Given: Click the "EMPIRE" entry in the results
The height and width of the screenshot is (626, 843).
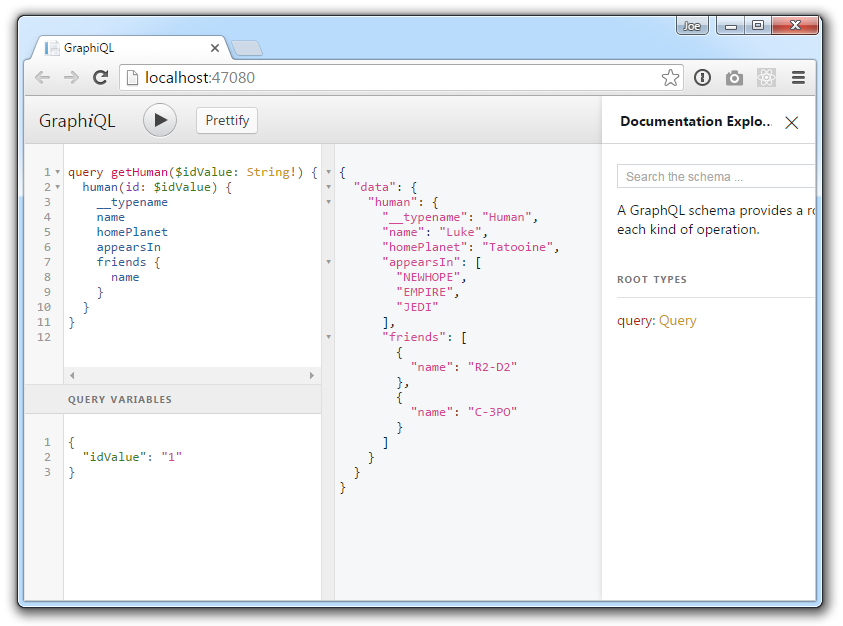Looking at the screenshot, I should point(425,292).
